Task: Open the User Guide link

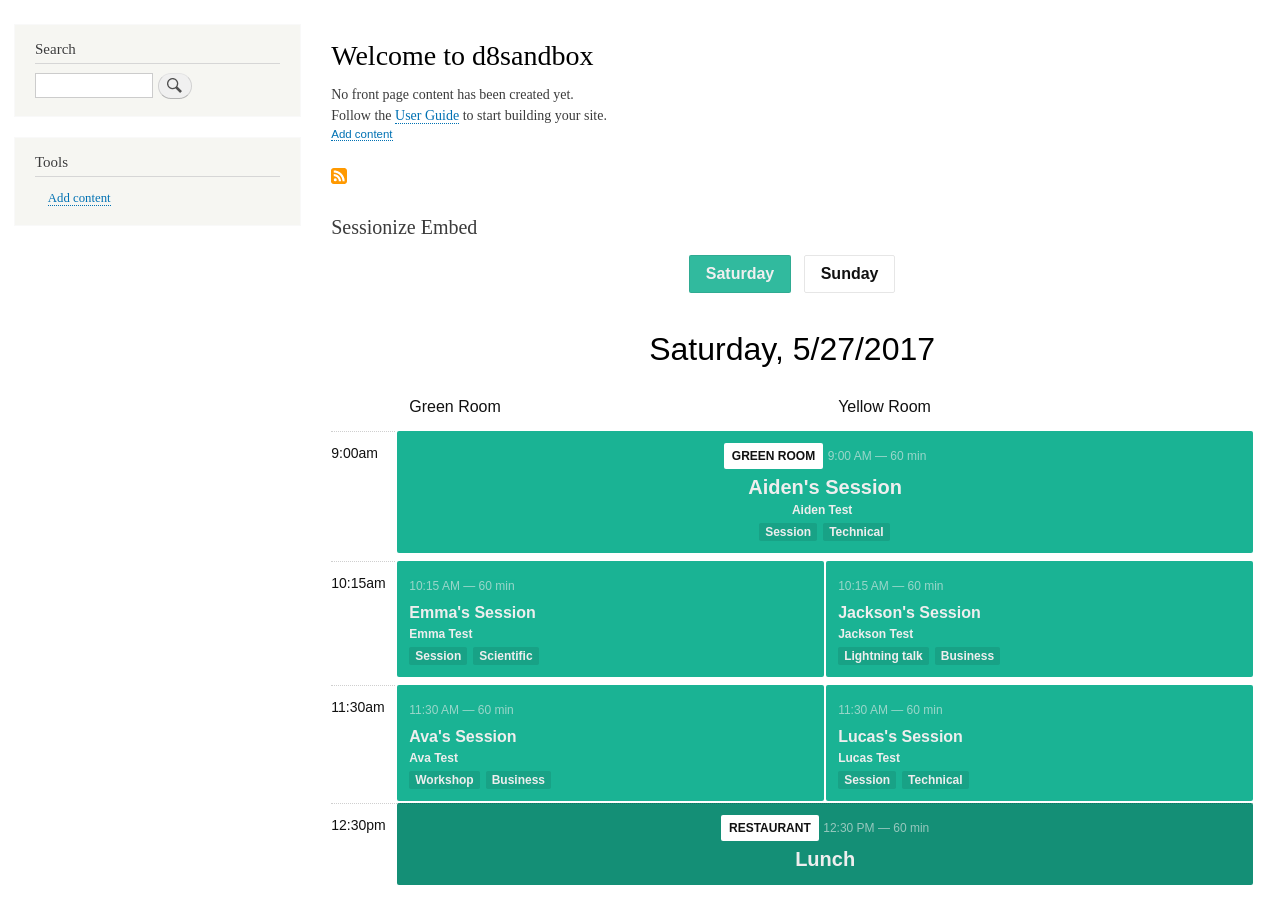Action: tap(426, 114)
